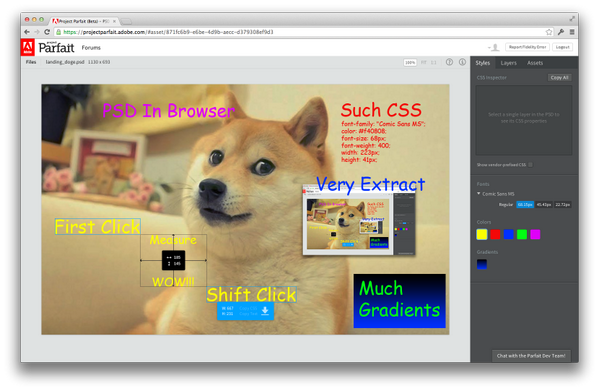The width and height of the screenshot is (599, 391).
Task: Select the 1:1 zoom option
Action: [x=434, y=62]
